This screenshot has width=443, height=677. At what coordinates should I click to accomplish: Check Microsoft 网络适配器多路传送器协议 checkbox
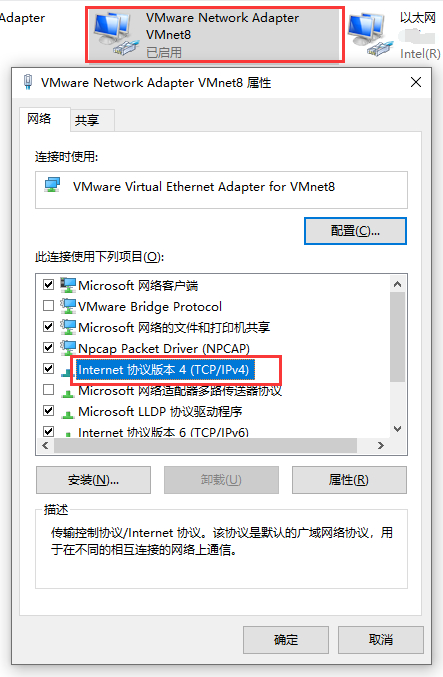(x=48, y=389)
